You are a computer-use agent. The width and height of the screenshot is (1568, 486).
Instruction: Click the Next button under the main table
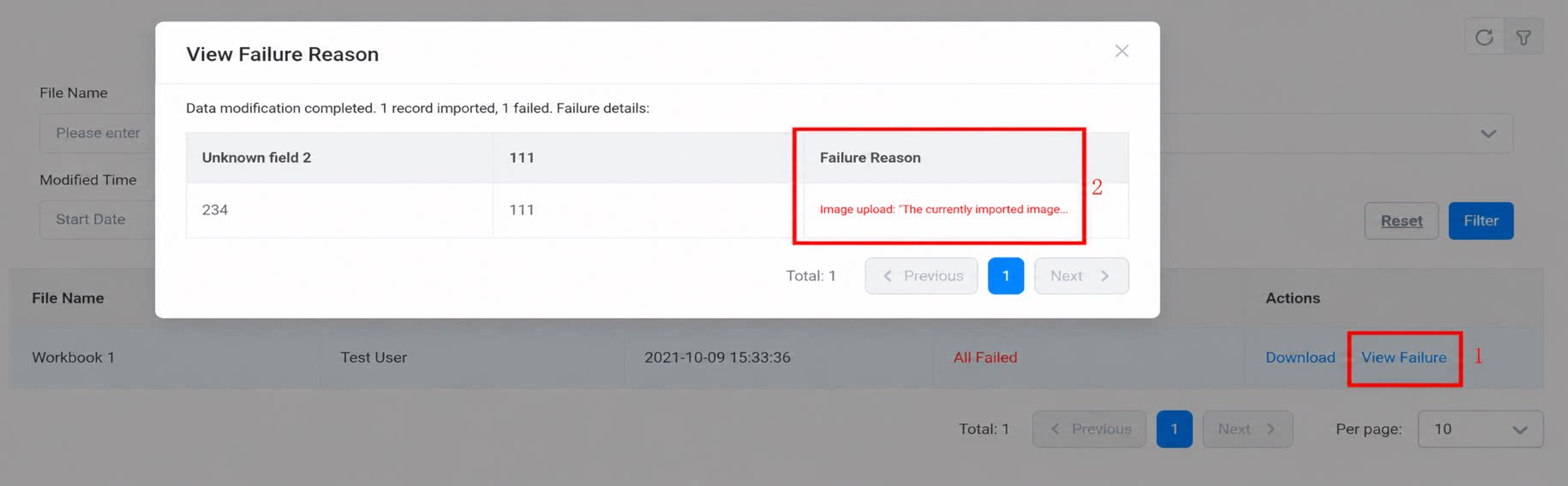click(1248, 429)
